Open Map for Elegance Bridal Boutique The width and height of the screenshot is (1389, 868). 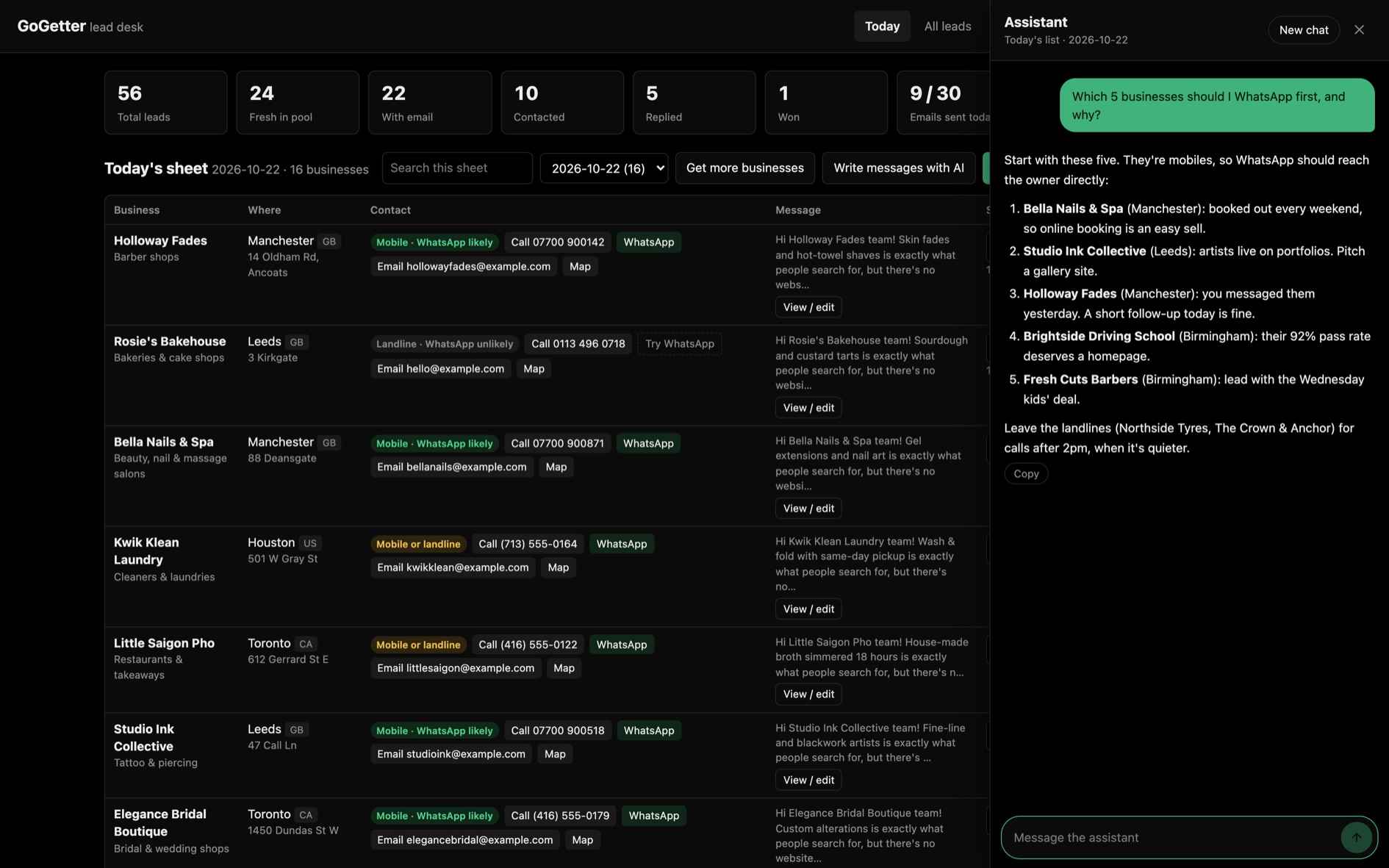[582, 841]
